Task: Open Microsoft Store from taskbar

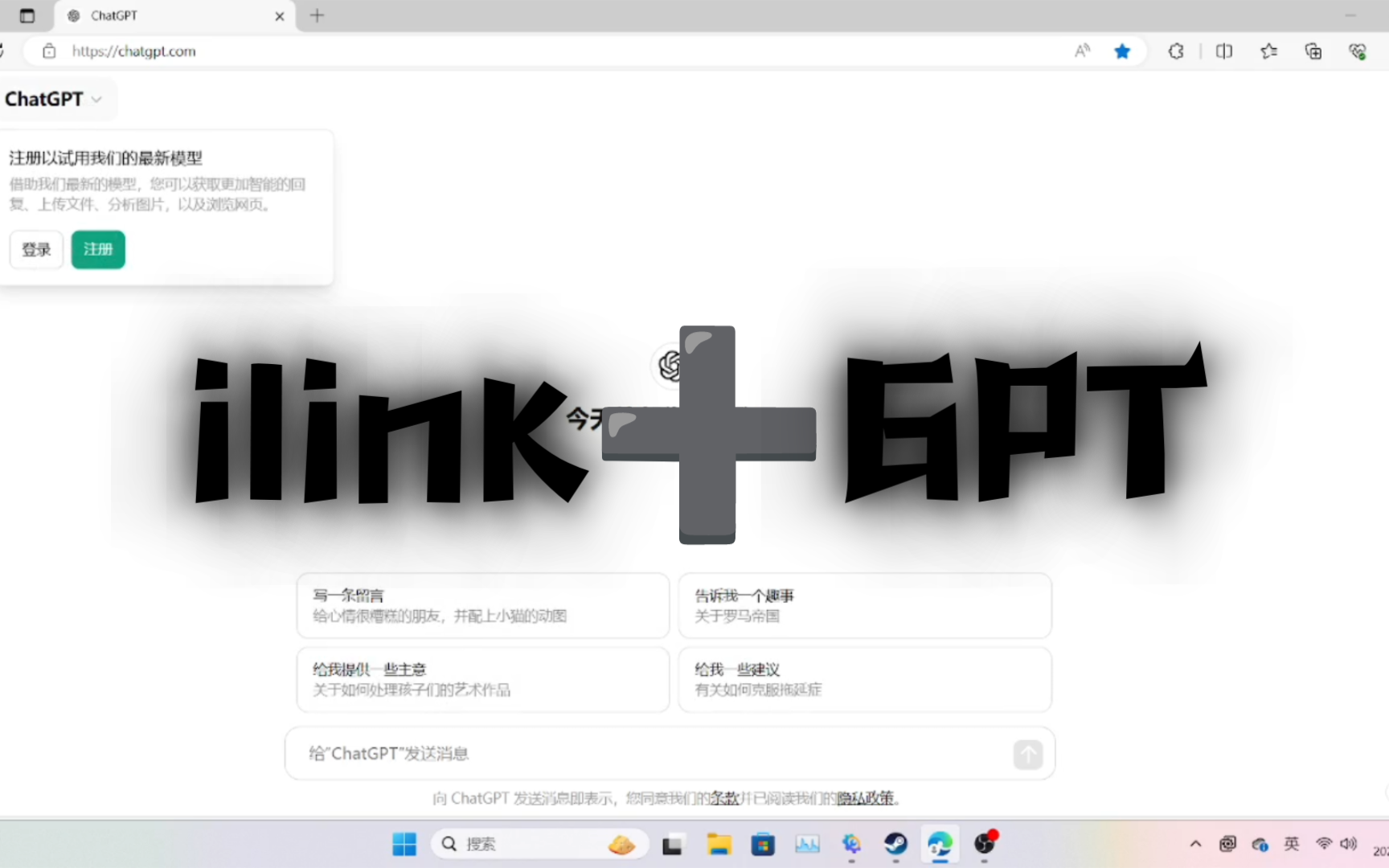Action: pyautogui.click(x=763, y=844)
